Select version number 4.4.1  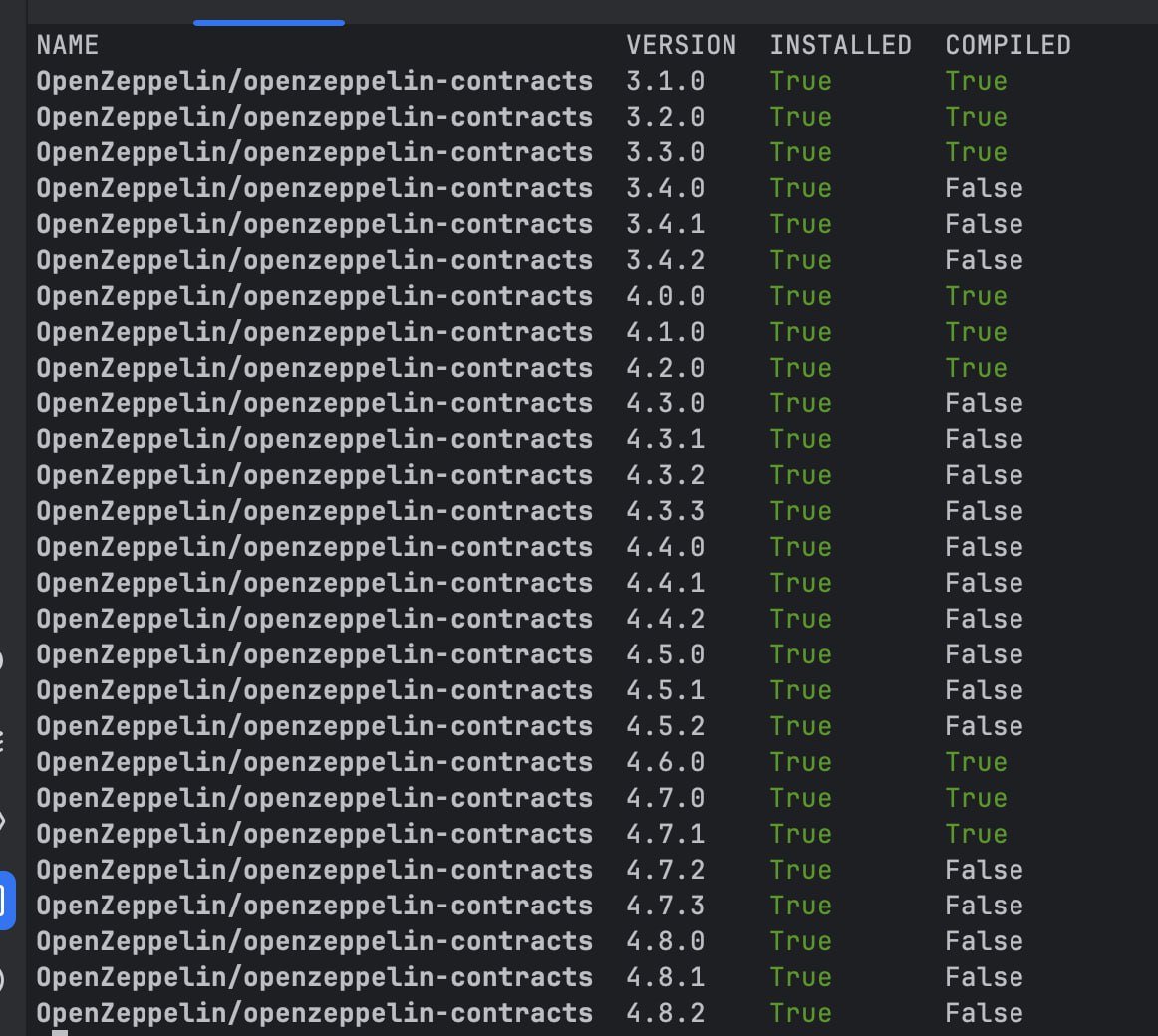[x=665, y=583]
